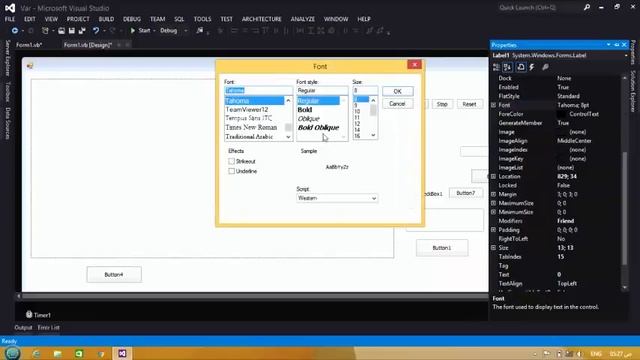Image resolution: width=640 pixels, height=360 pixels.
Task: Switch to the Error List tab
Action: pos(49,327)
